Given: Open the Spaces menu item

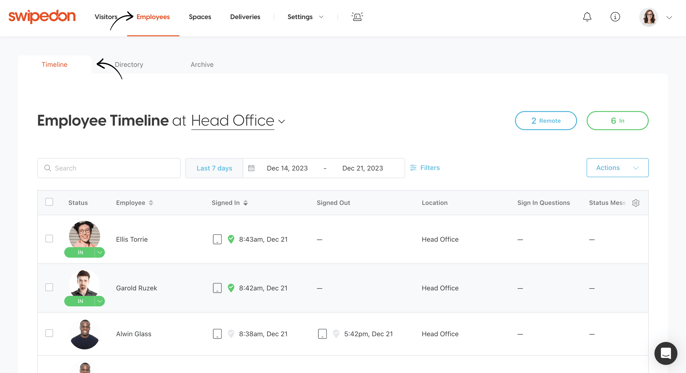Looking at the screenshot, I should pyautogui.click(x=200, y=17).
